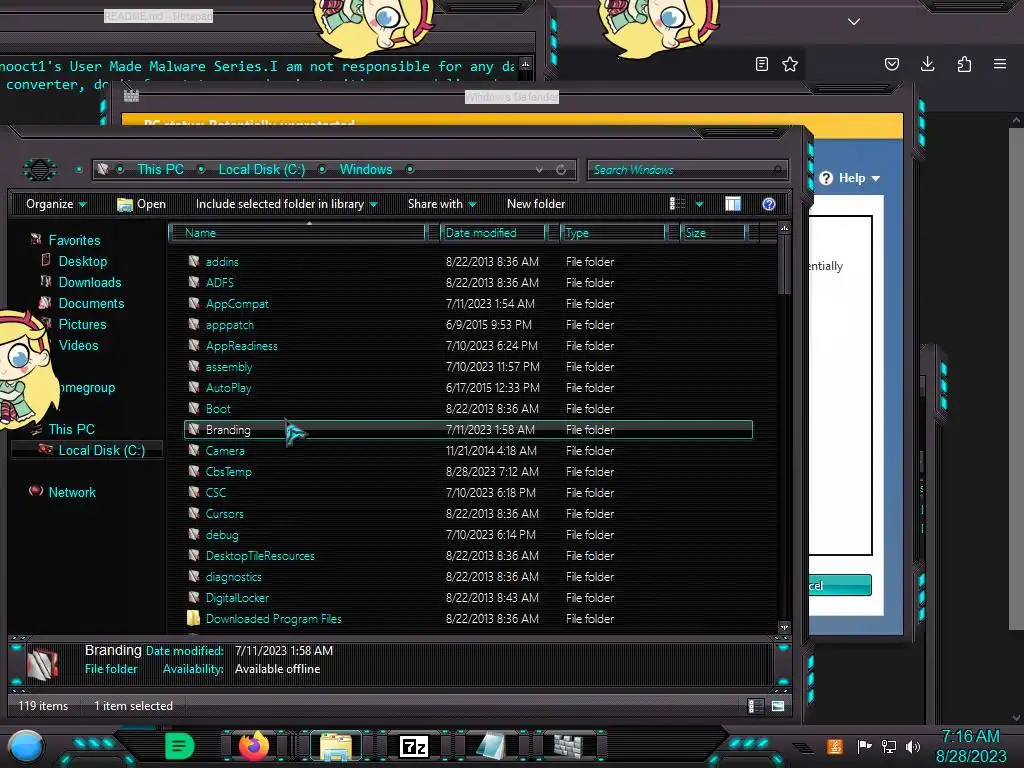Screen dimensions: 1024x768
Task: Select the Camera folder name
Action: pos(225,450)
